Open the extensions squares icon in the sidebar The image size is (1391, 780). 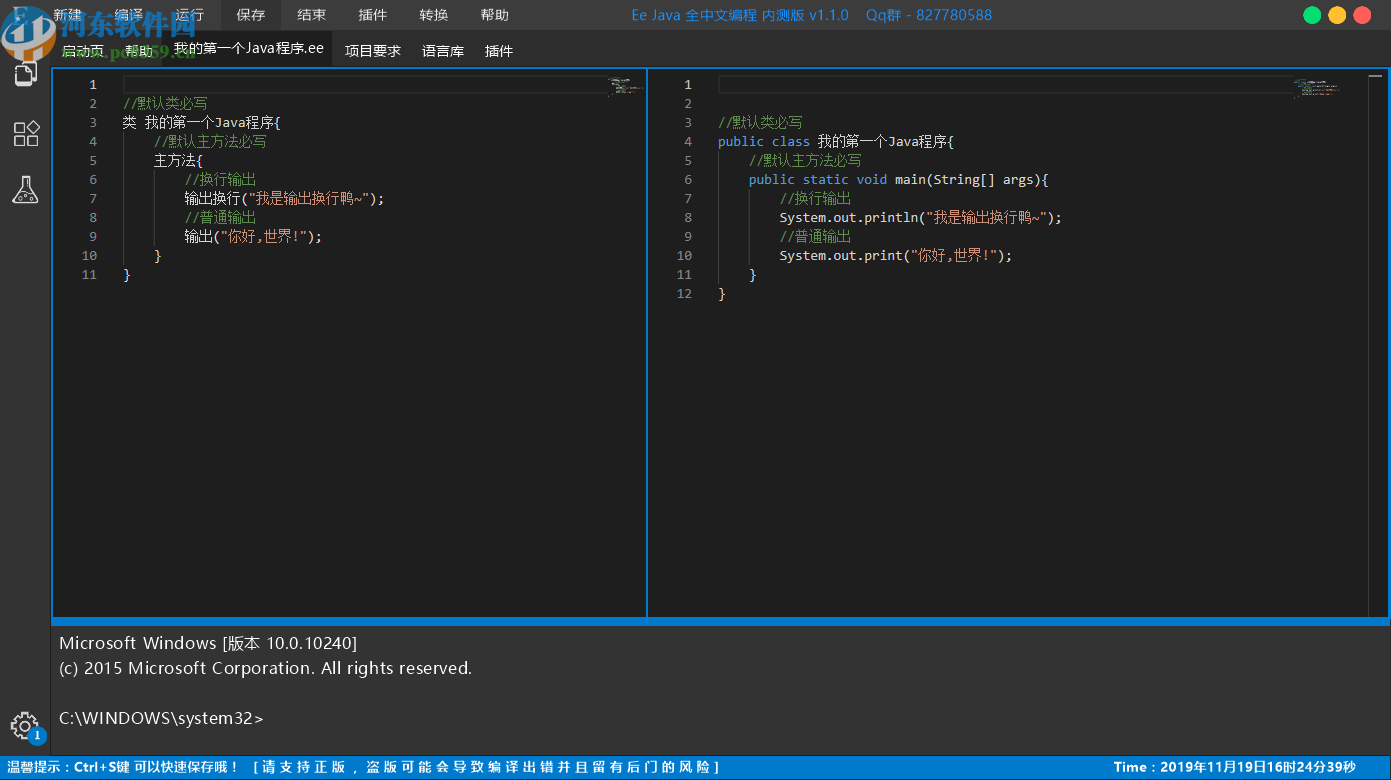point(25,134)
